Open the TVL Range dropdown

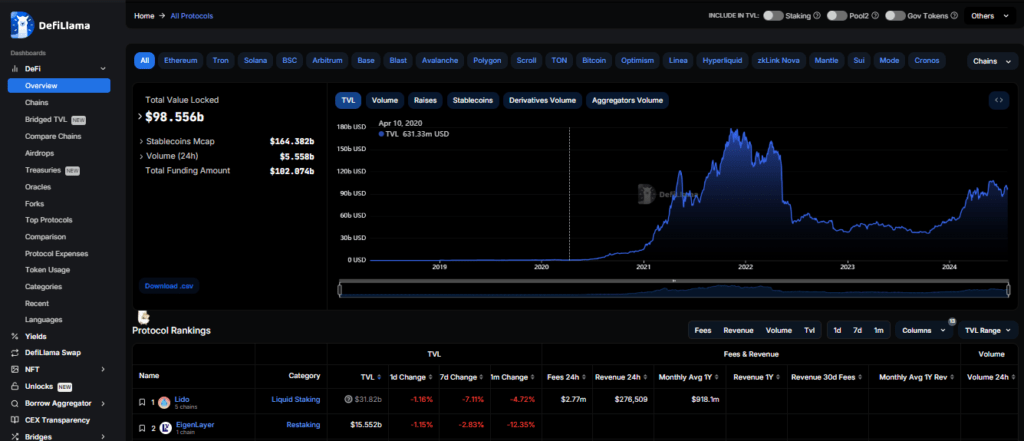(x=988, y=330)
